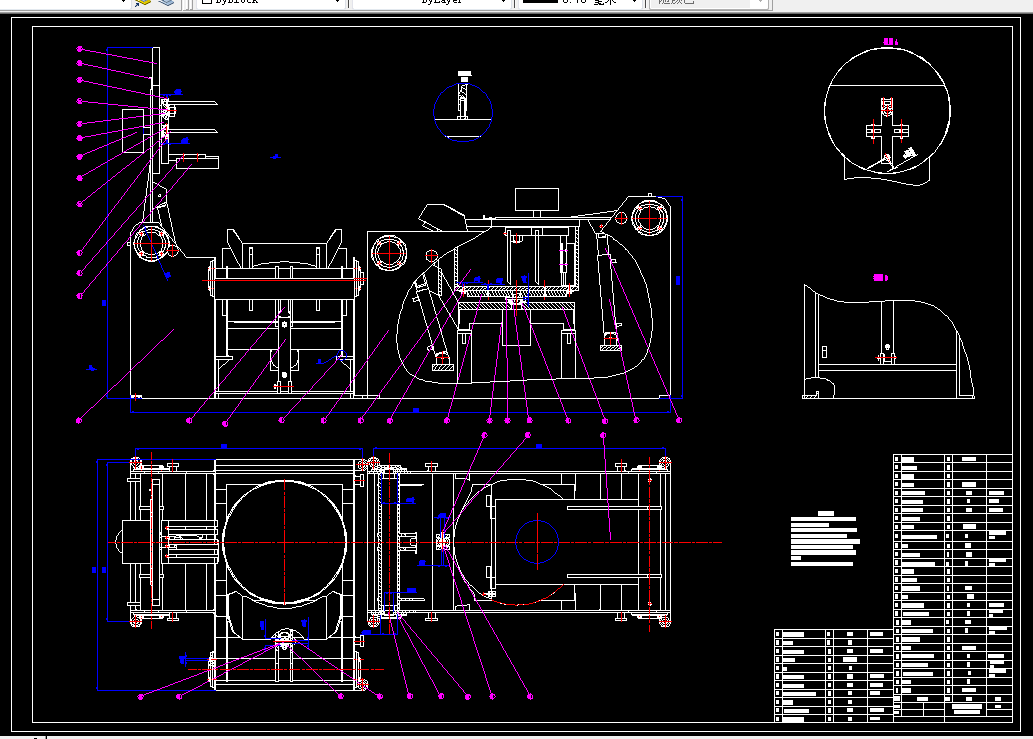Image resolution: width=1033 pixels, height=739 pixels.
Task: Open the ByBlock color control dropdown
Action: tap(271, 3)
